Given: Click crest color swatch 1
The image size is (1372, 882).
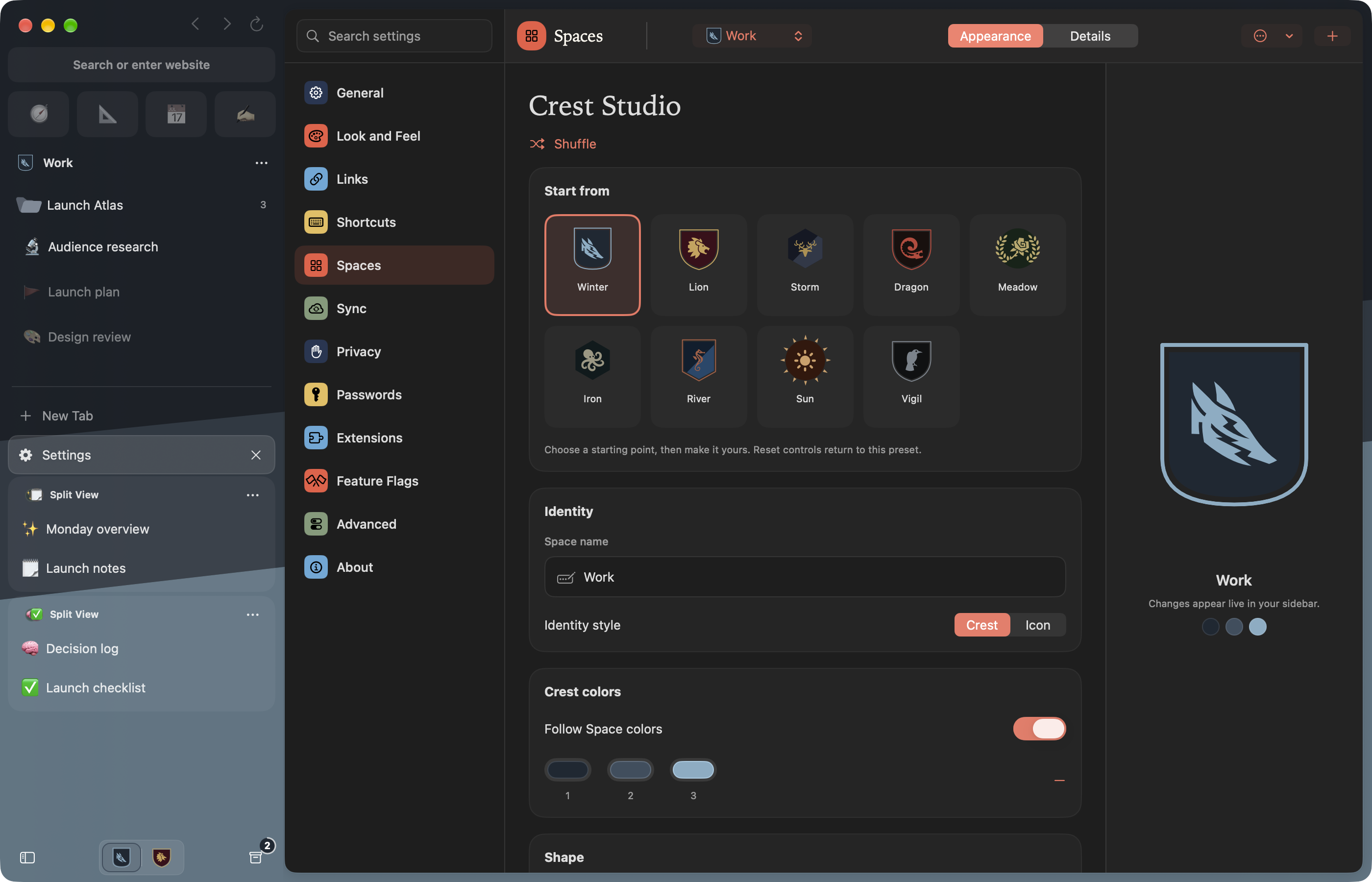Looking at the screenshot, I should click(x=567, y=770).
